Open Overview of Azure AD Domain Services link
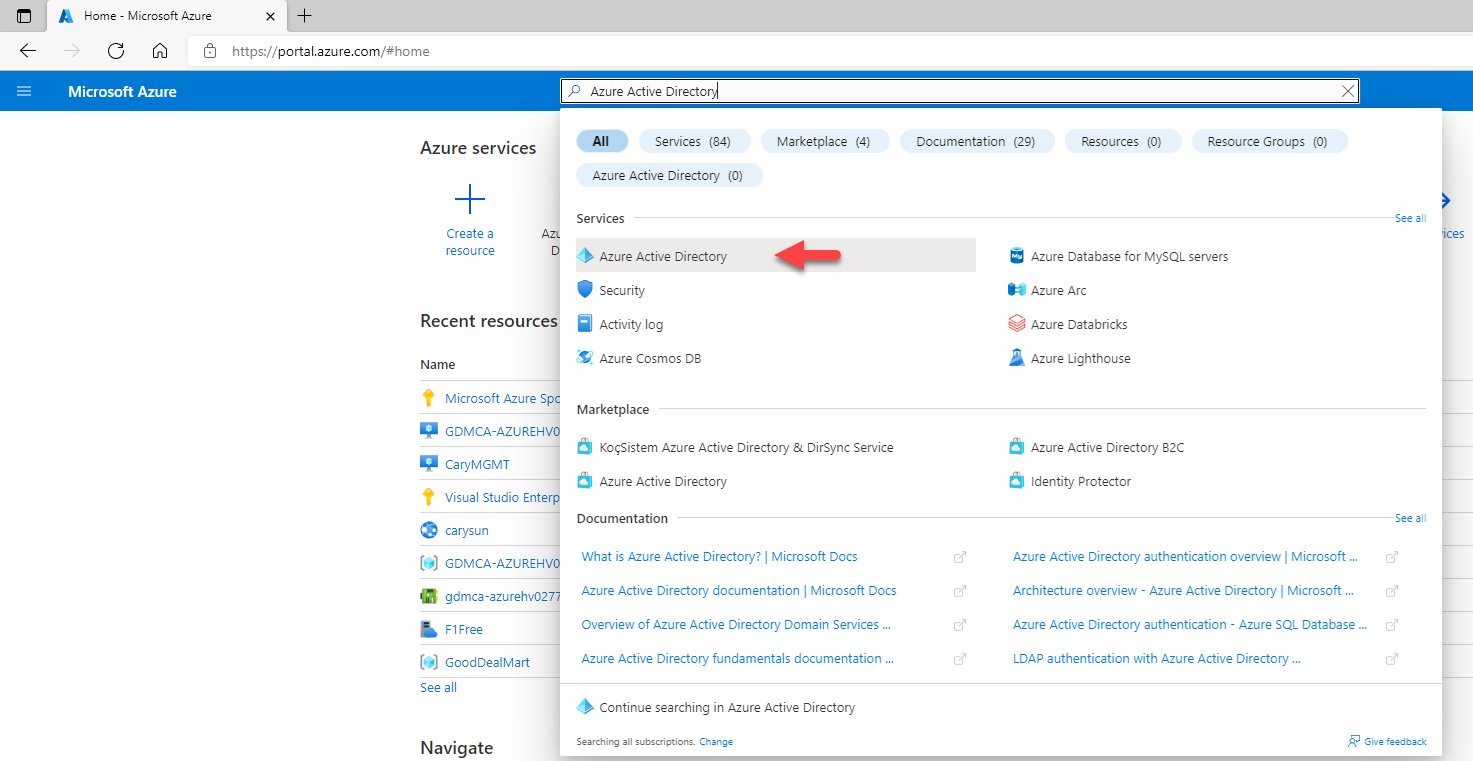The height and width of the screenshot is (761, 1473). (735, 624)
